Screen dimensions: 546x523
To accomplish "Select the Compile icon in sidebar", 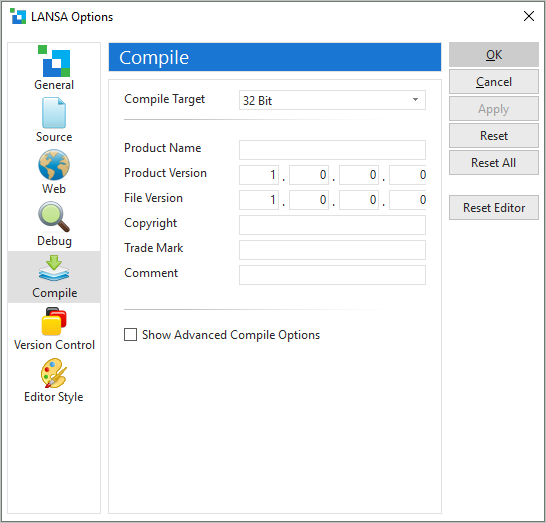I will pyautogui.click(x=54, y=268).
